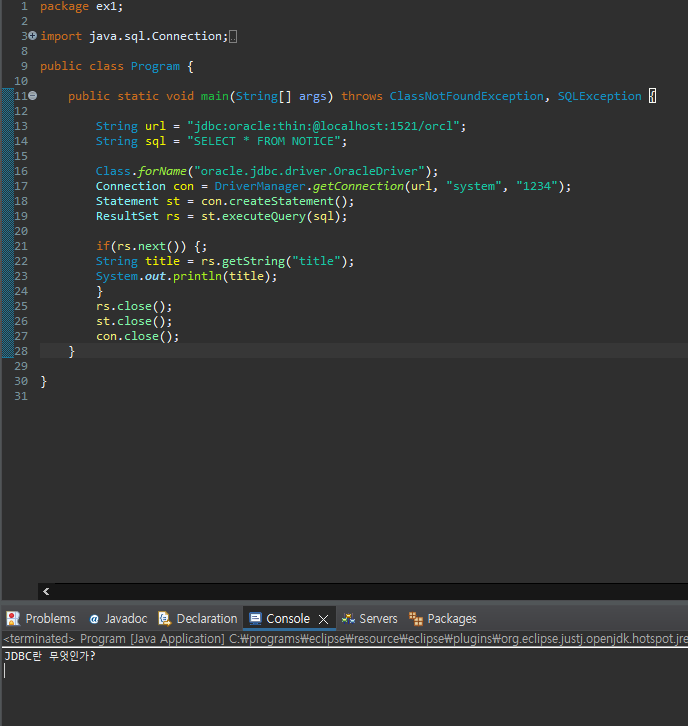Click ClassNotFoundException in the method signature

click(466, 96)
